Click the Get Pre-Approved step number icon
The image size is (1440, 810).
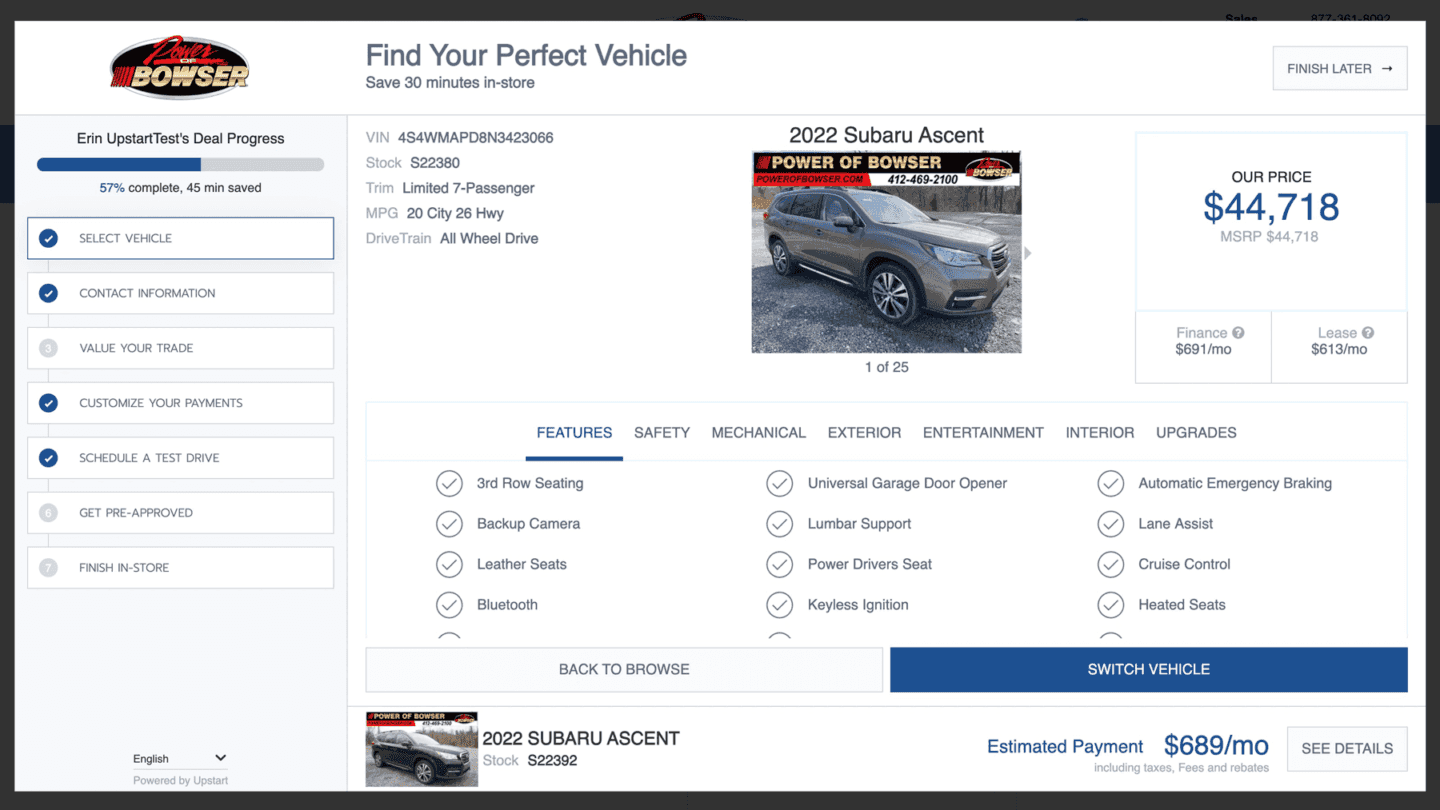pyautogui.click(x=49, y=512)
